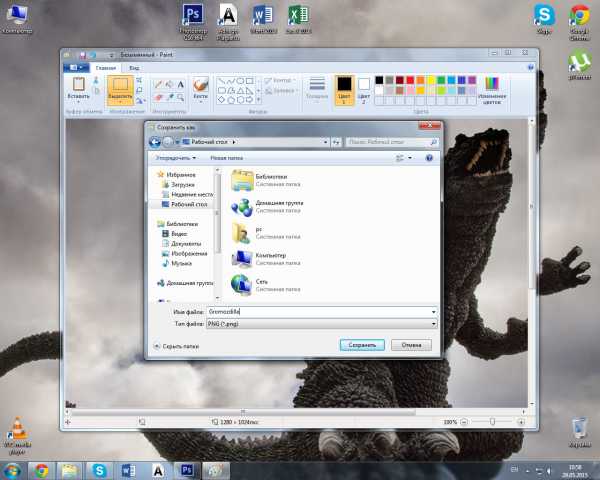Open the blue Paint file menu button
Image resolution: width=600 pixels, height=480 pixels.
(76, 68)
